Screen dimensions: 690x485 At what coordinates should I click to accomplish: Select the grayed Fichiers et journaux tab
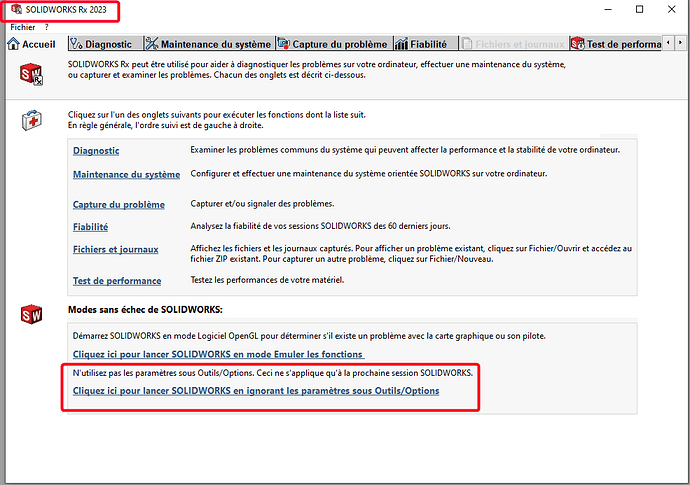516,44
